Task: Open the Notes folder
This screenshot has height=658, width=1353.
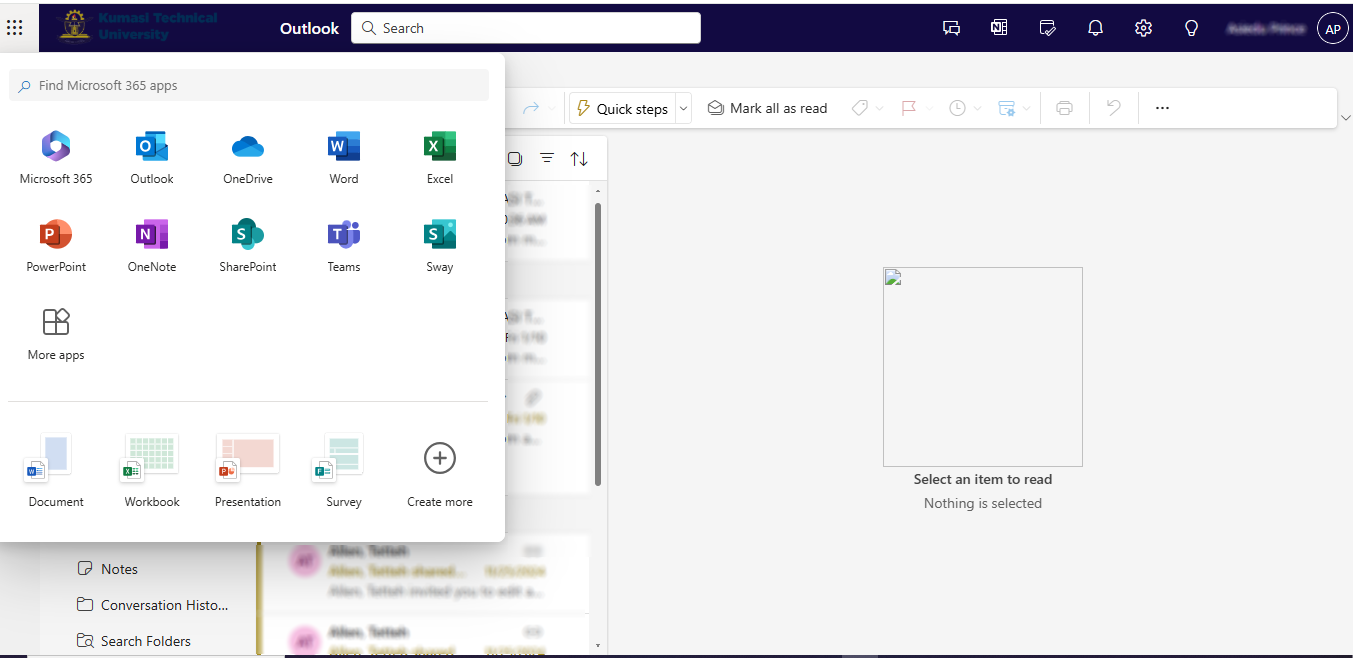Action: tap(119, 569)
